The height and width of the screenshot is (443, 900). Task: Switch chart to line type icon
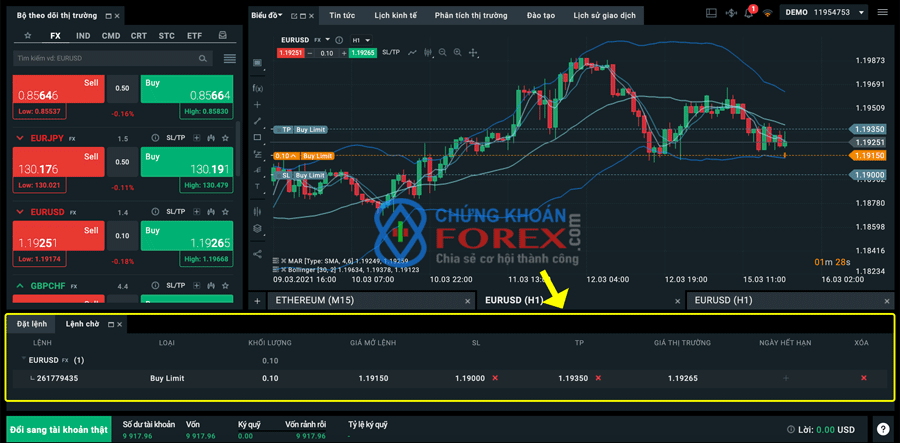click(412, 53)
